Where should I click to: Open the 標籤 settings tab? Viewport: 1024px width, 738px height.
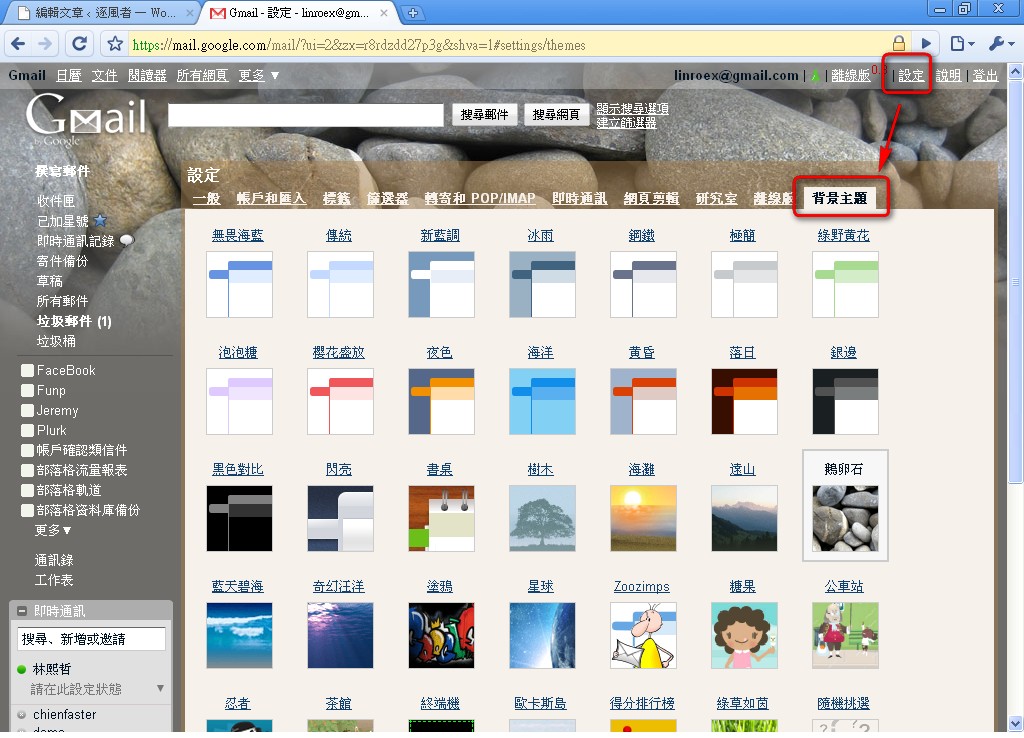point(336,198)
